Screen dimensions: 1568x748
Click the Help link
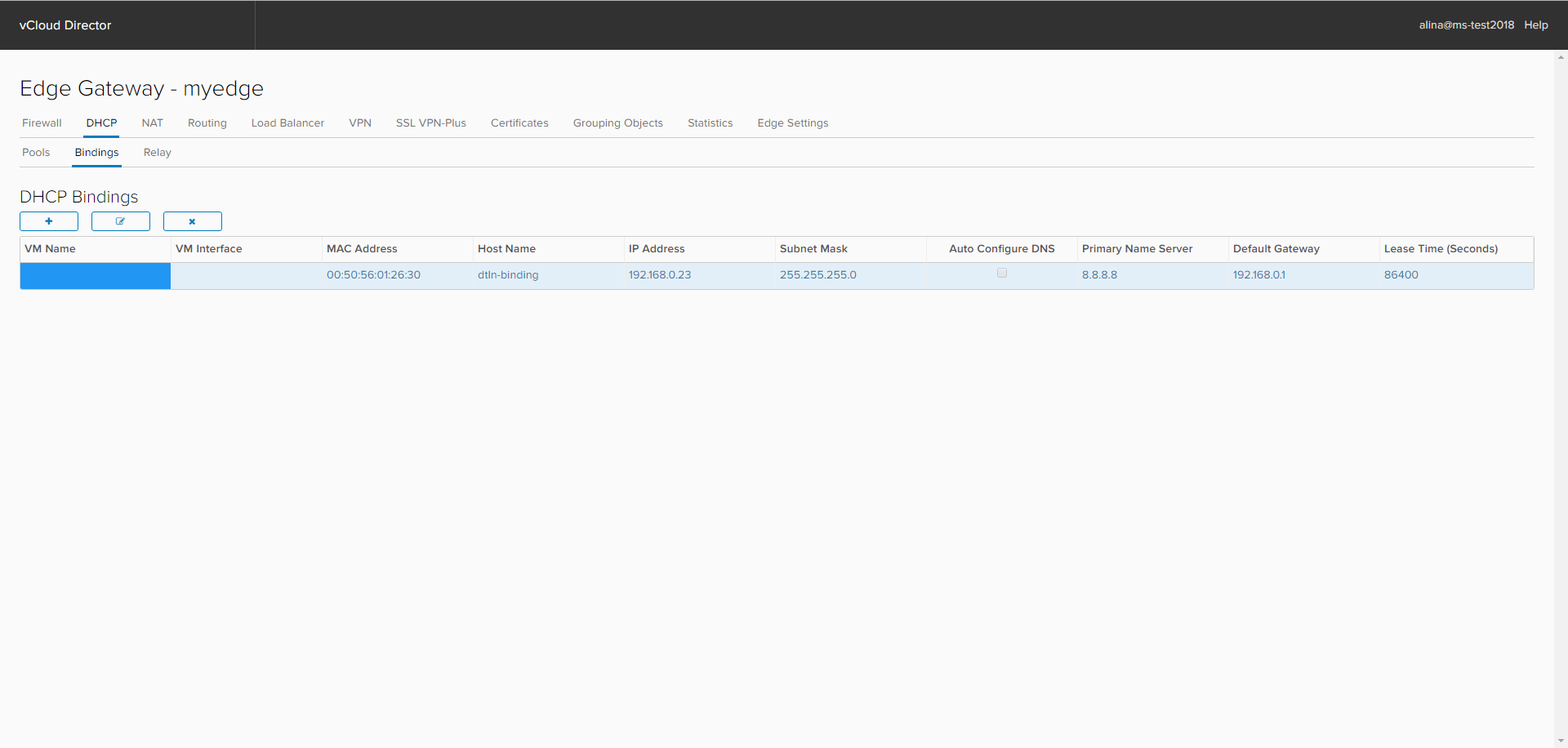[1536, 24]
